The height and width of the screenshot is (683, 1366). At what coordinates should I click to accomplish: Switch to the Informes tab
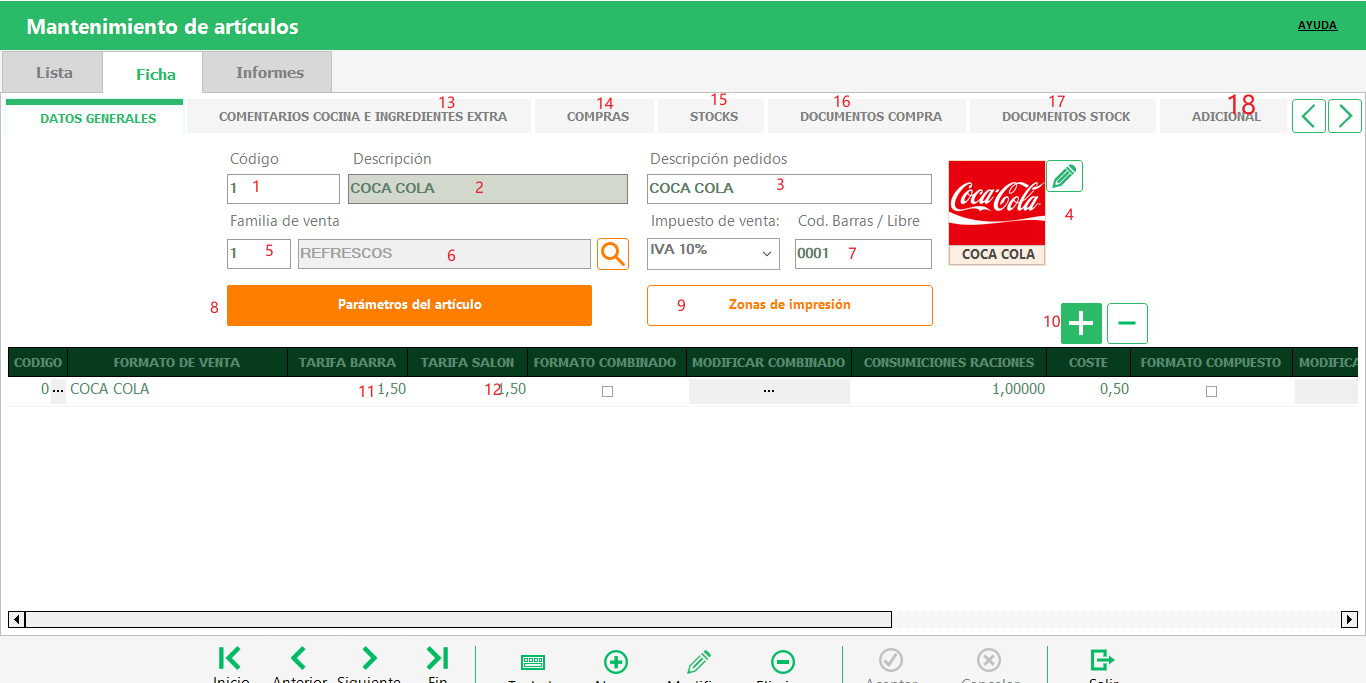(269, 73)
